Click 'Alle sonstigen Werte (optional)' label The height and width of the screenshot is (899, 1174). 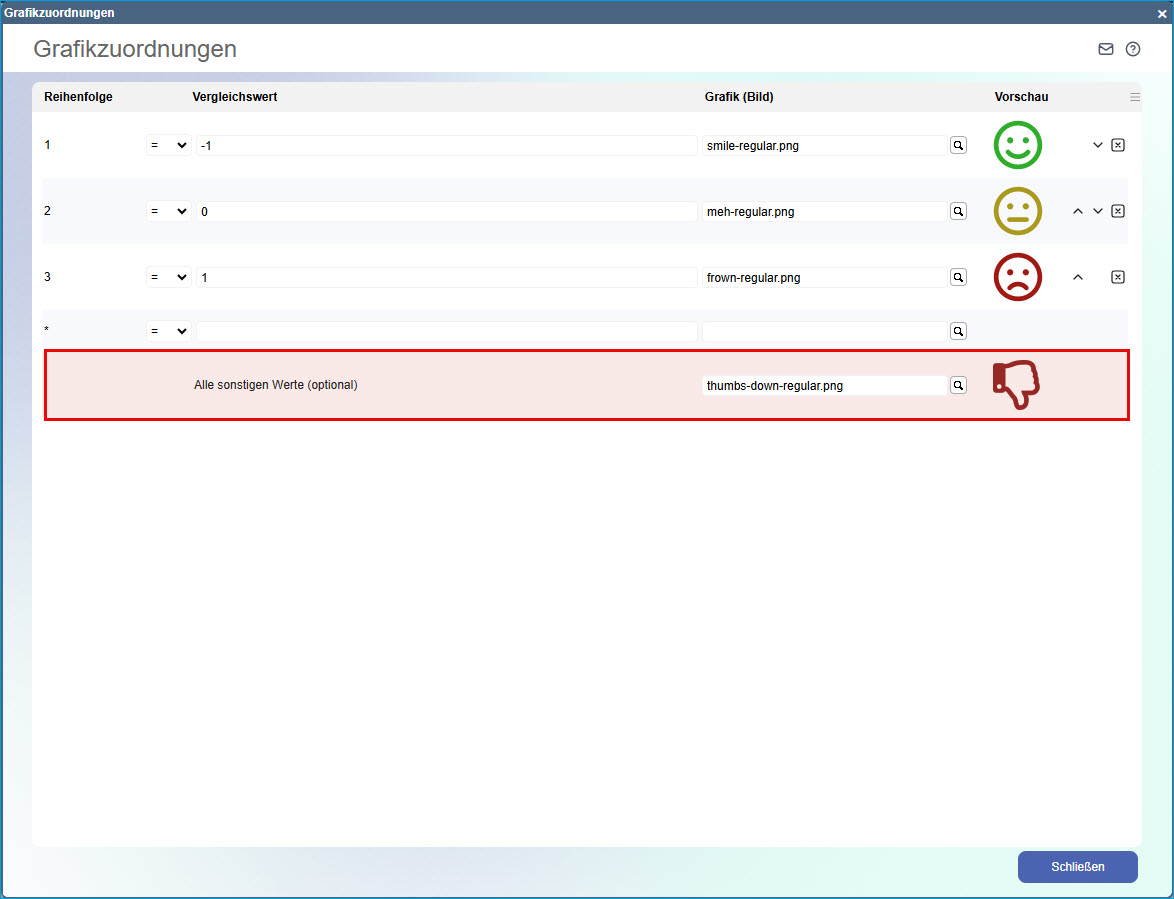pyautogui.click(x=276, y=385)
